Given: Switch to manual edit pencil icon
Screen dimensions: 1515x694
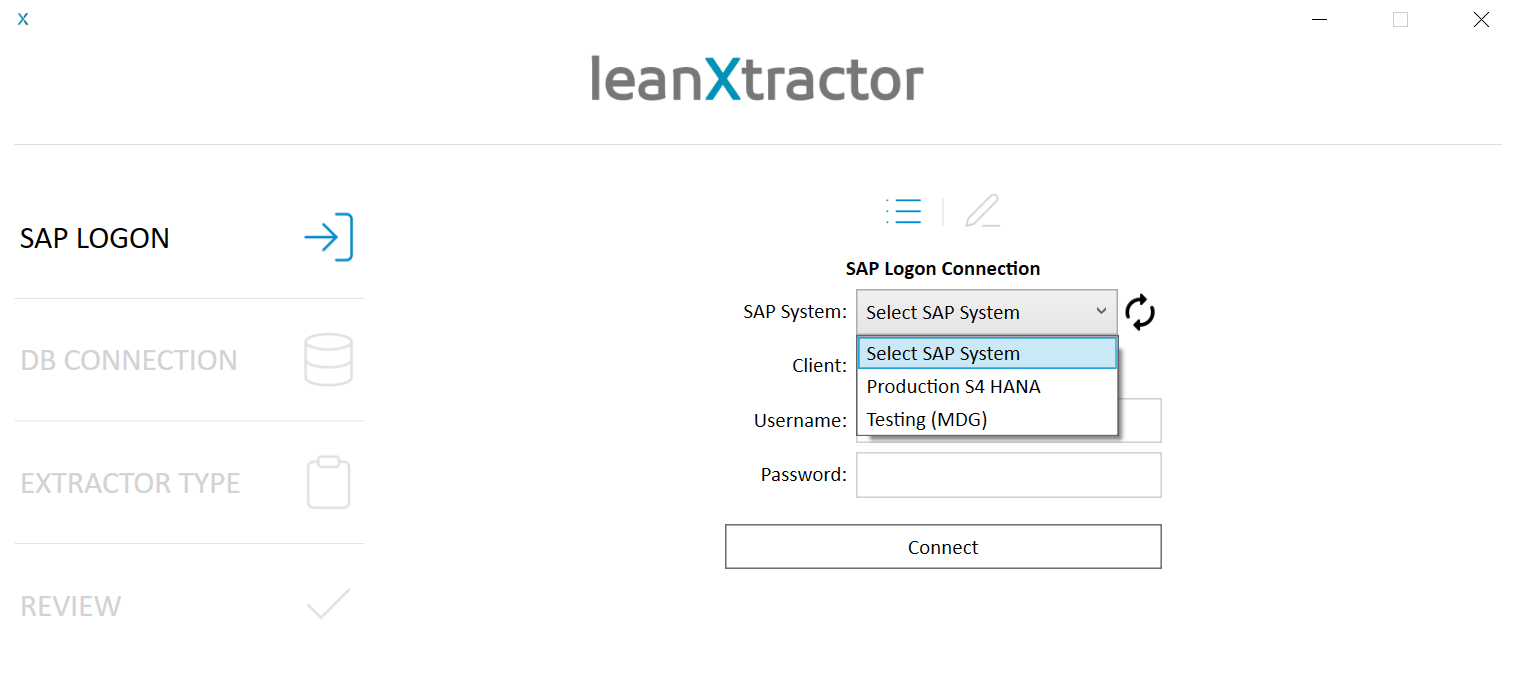Looking at the screenshot, I should 982,211.
